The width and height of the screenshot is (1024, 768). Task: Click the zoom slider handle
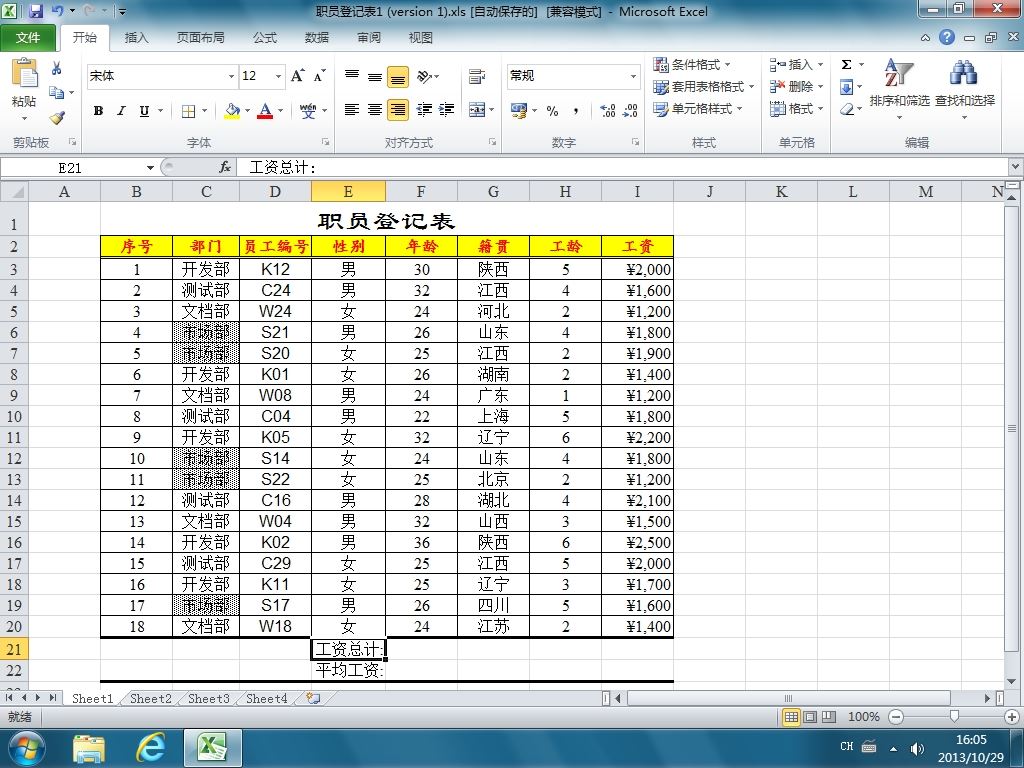click(x=954, y=717)
